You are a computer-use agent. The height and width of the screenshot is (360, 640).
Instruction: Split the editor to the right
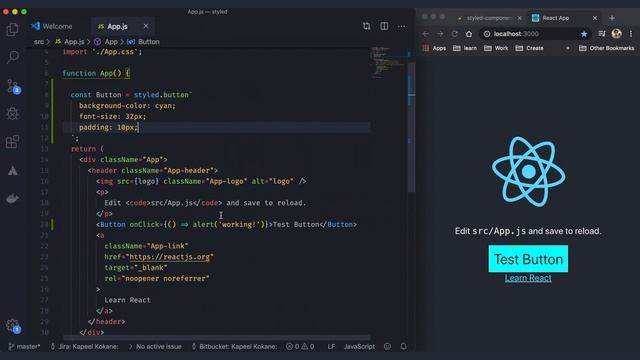click(384, 26)
